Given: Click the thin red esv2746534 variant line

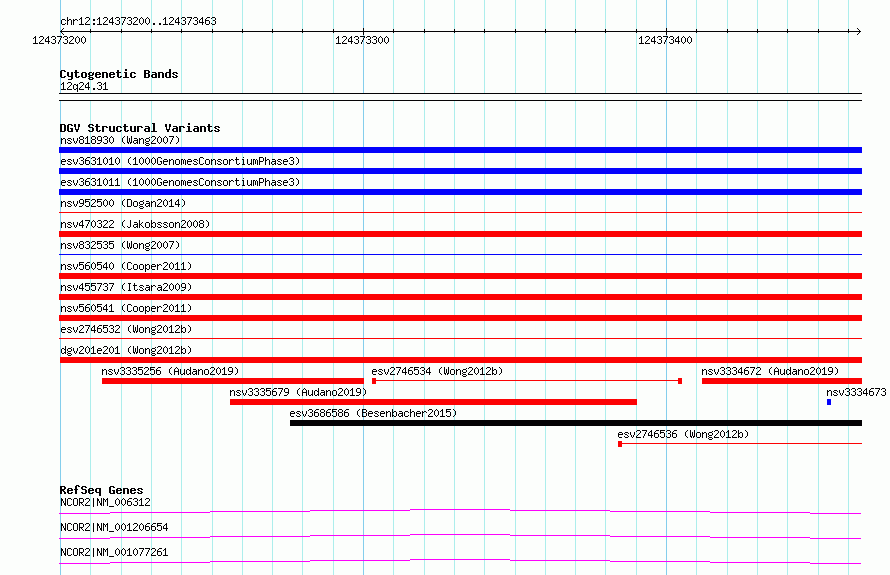Looking at the screenshot, I should tap(527, 381).
